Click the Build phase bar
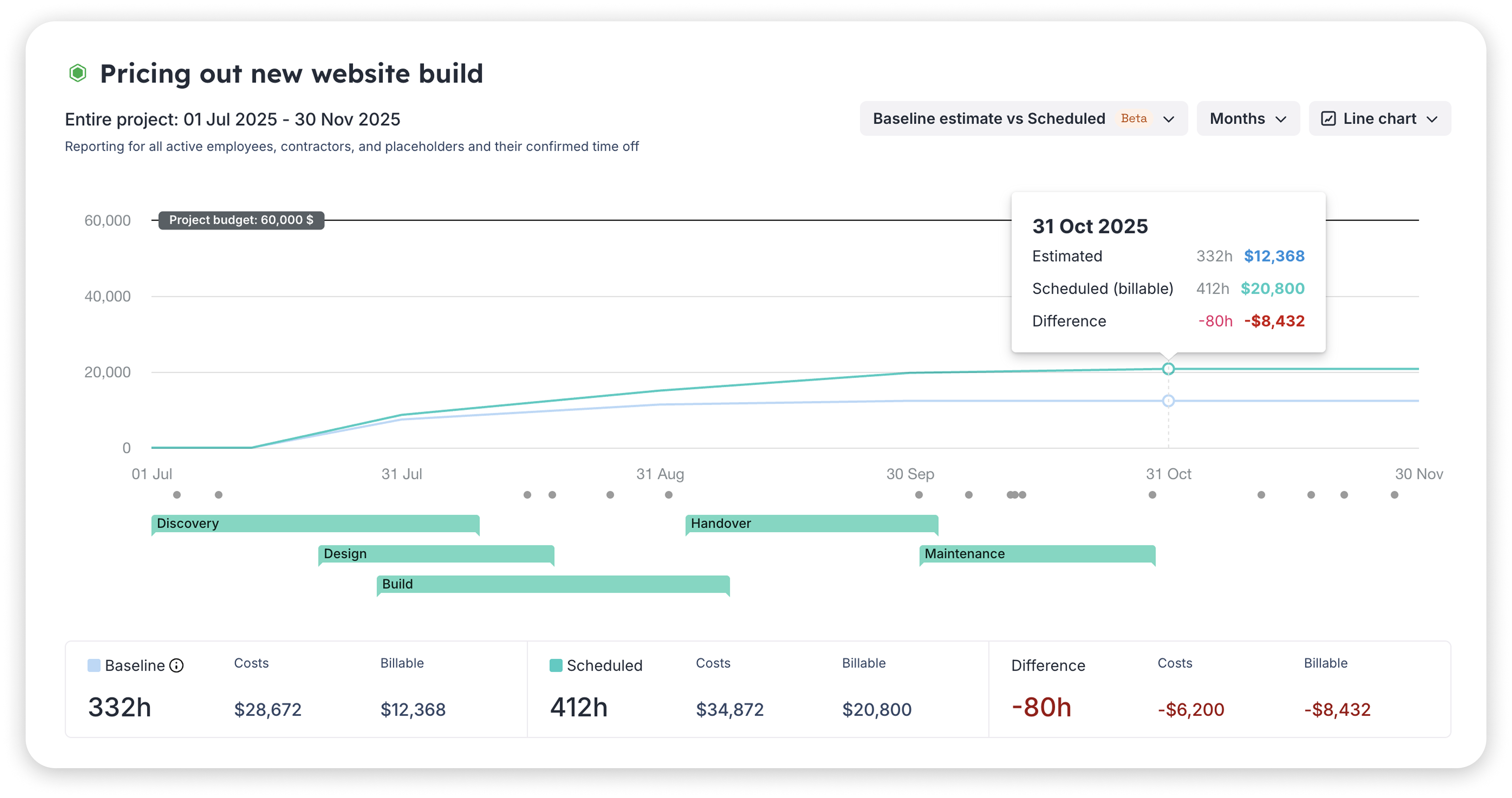The image size is (1512, 798). click(553, 585)
